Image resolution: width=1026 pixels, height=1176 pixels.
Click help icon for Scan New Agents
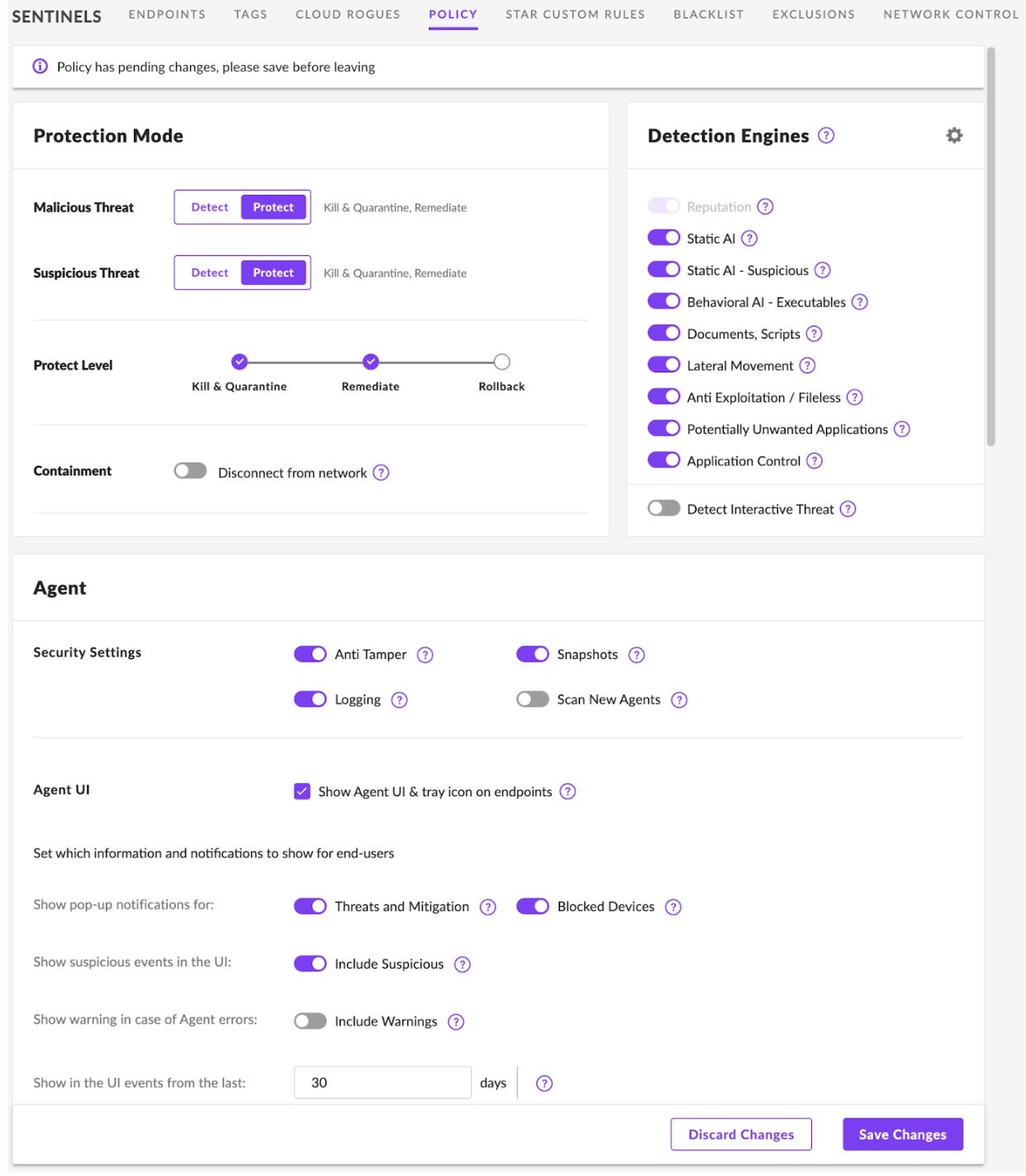pos(679,700)
